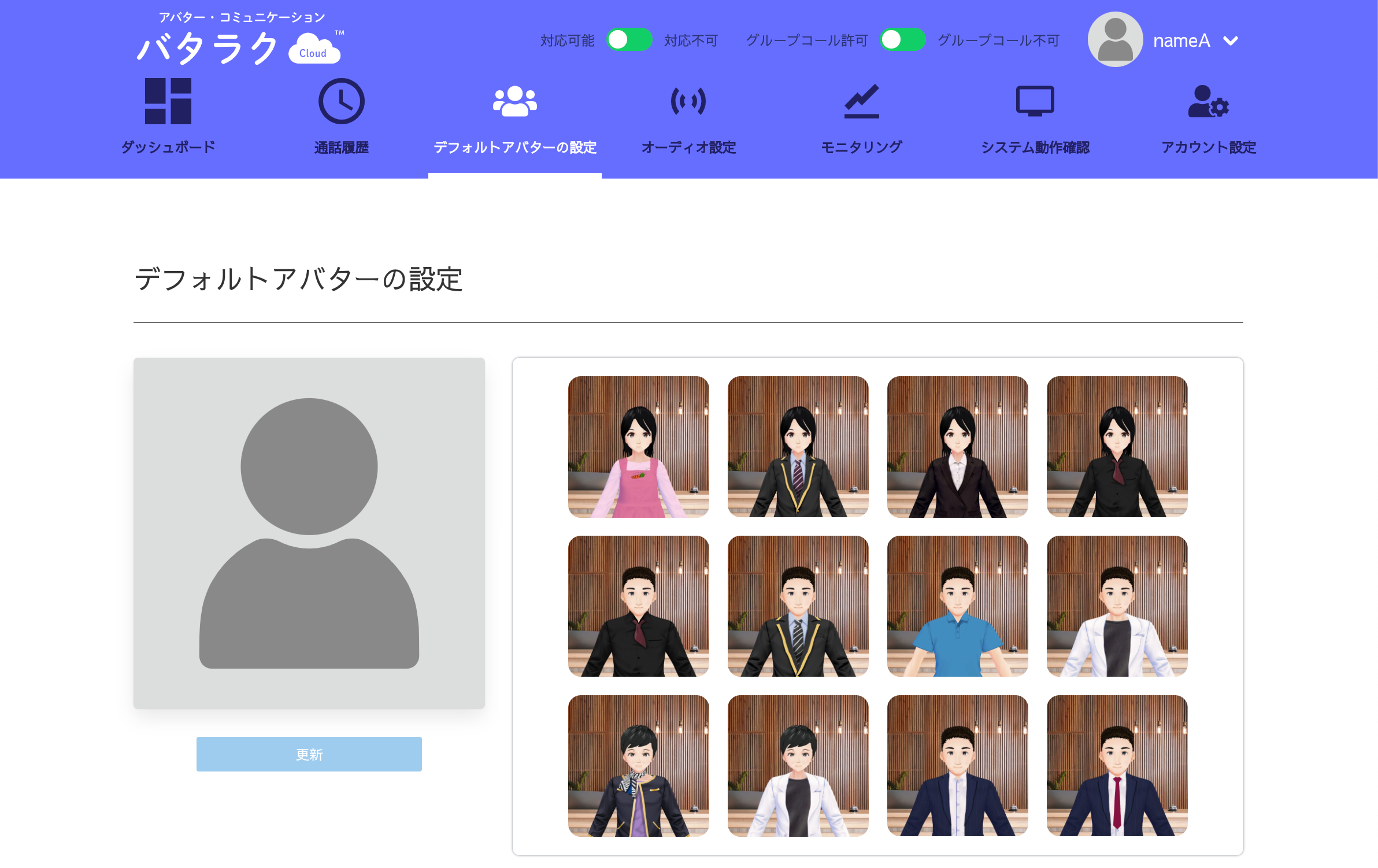Viewport: 1378px width, 868px height.
Task: Select male avatar with red tie
Action: tap(1117, 766)
